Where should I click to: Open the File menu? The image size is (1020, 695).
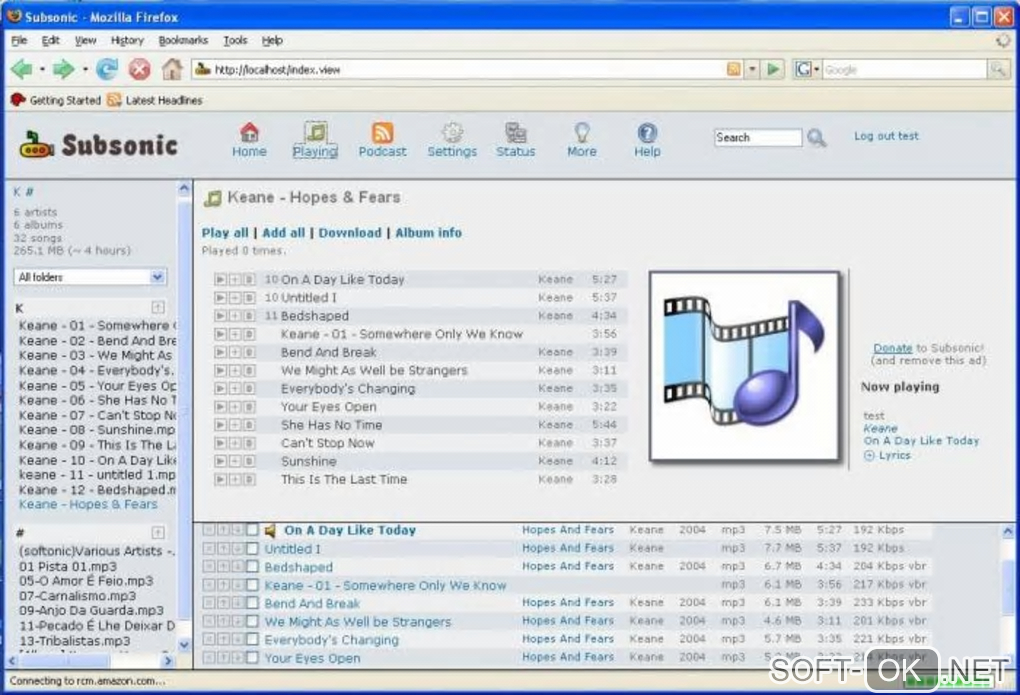point(19,40)
